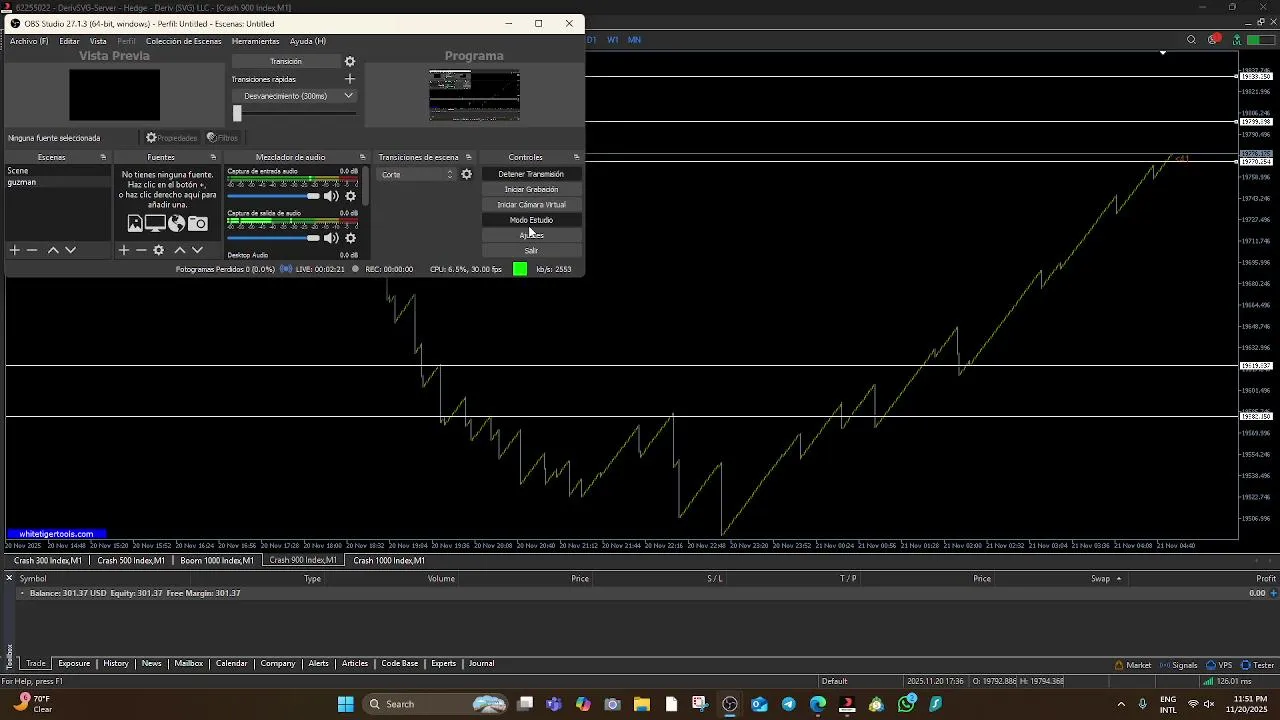Screen dimensions: 1280x720
Task: Open Colección de Escenas menu
Action: click(x=183, y=41)
